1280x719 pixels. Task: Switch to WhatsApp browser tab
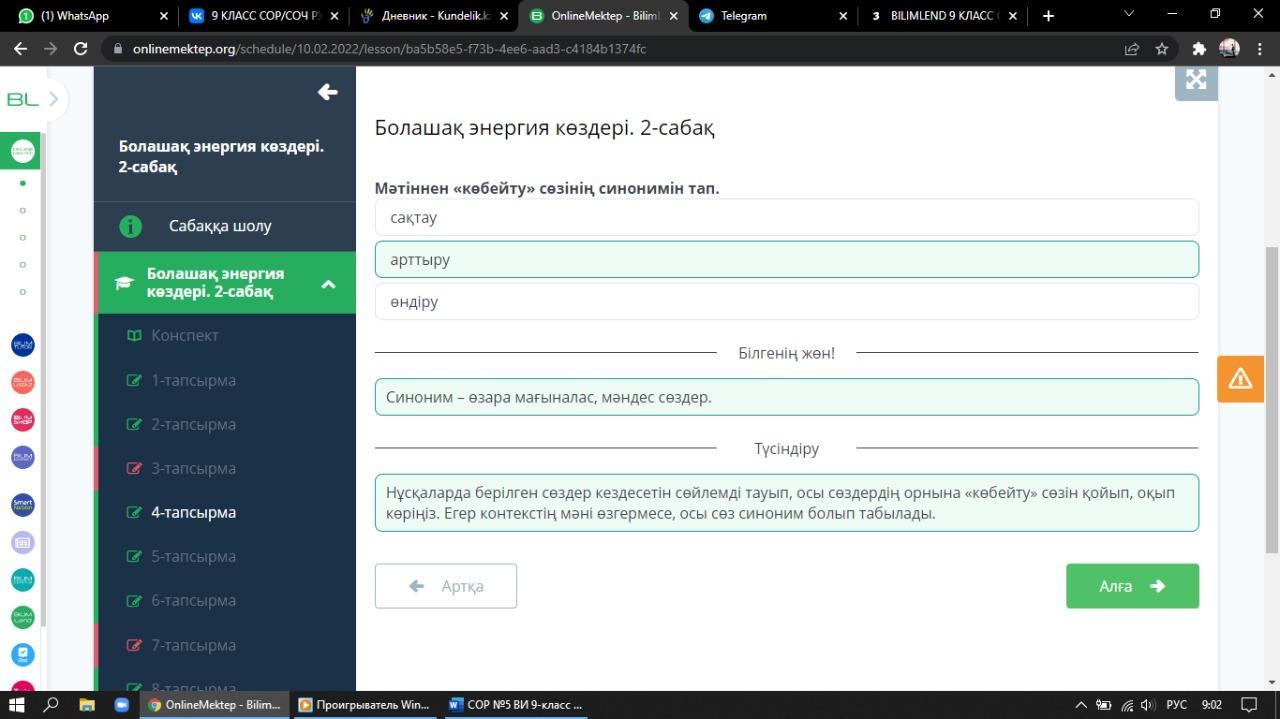tap(88, 16)
